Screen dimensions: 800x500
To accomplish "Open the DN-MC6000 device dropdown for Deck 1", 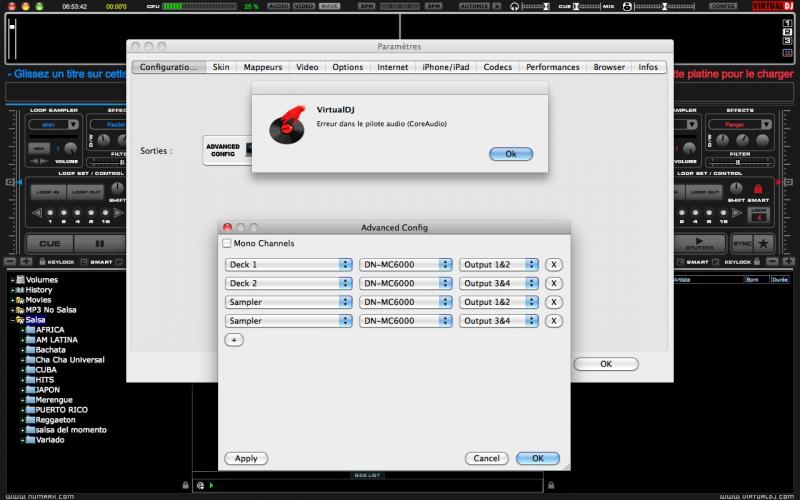I will [406, 264].
